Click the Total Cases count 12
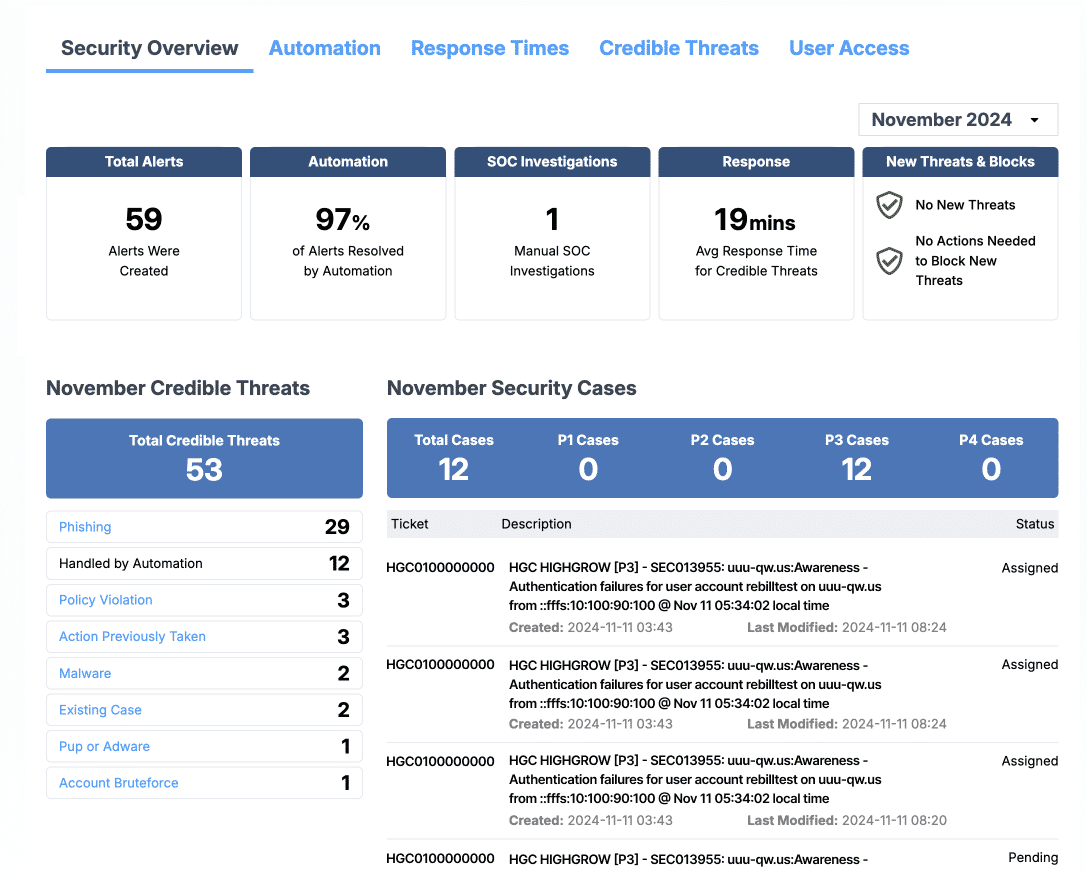The image size is (1087, 873). click(x=454, y=469)
